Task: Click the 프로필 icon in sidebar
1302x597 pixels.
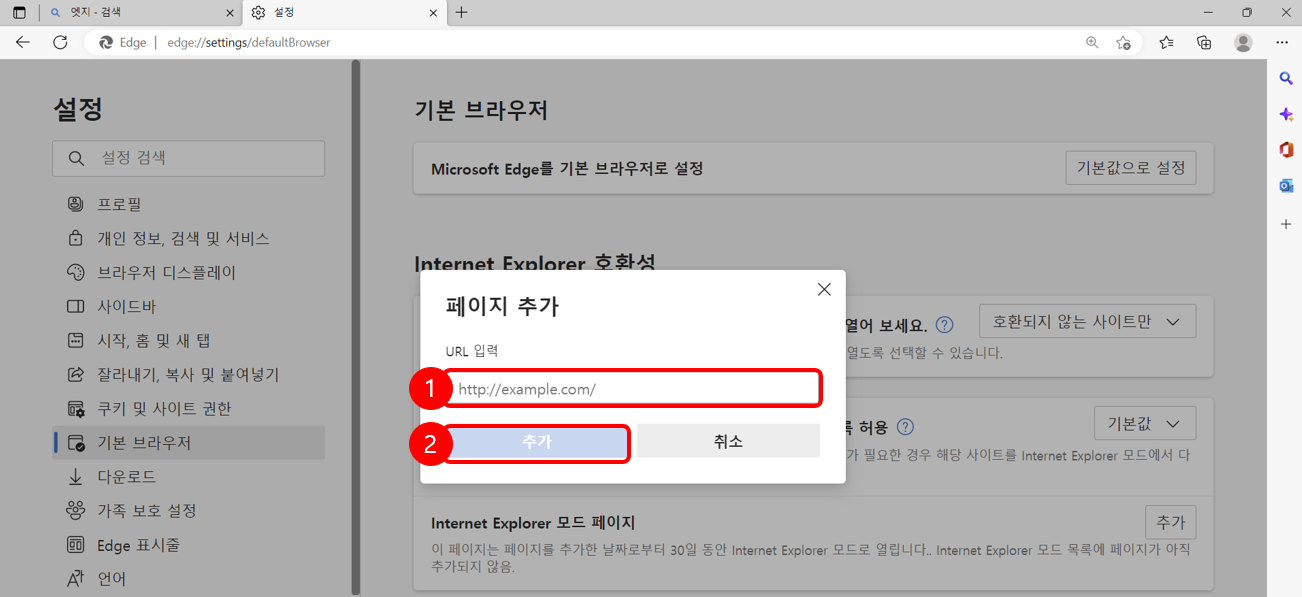Action: coord(75,204)
